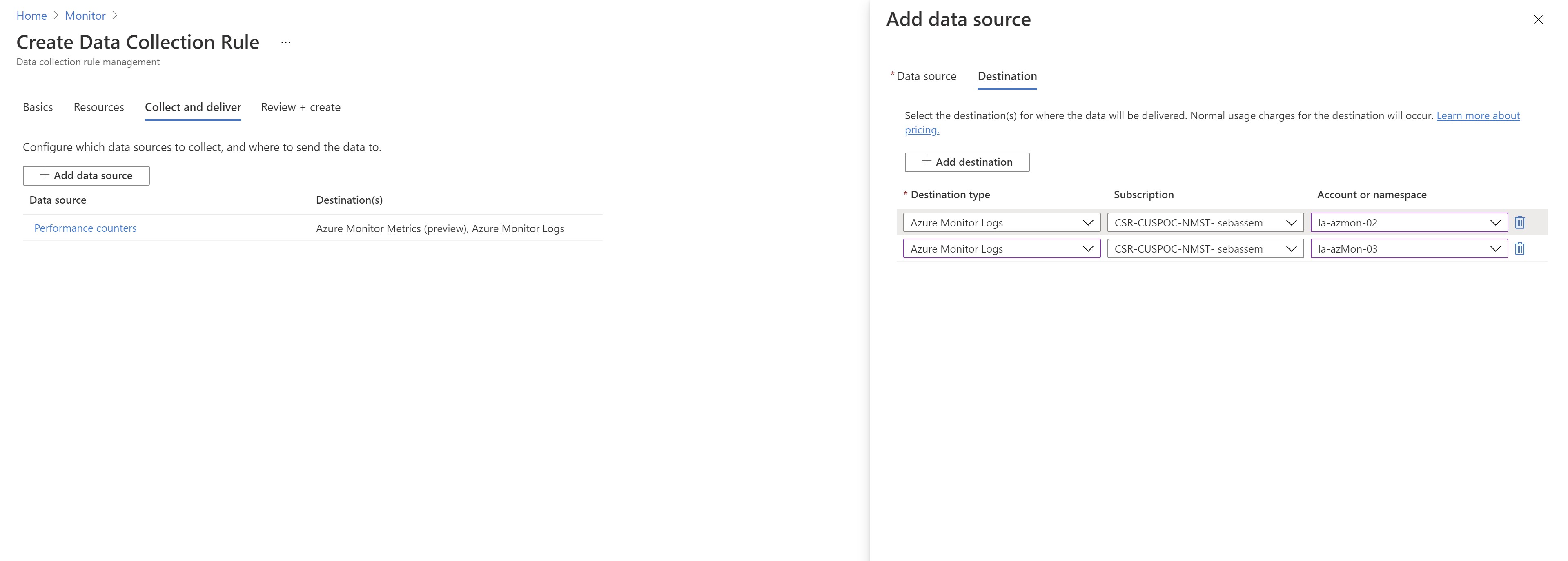Switch to the Resources tab
Image resolution: width=1568 pixels, height=561 pixels.
98,107
